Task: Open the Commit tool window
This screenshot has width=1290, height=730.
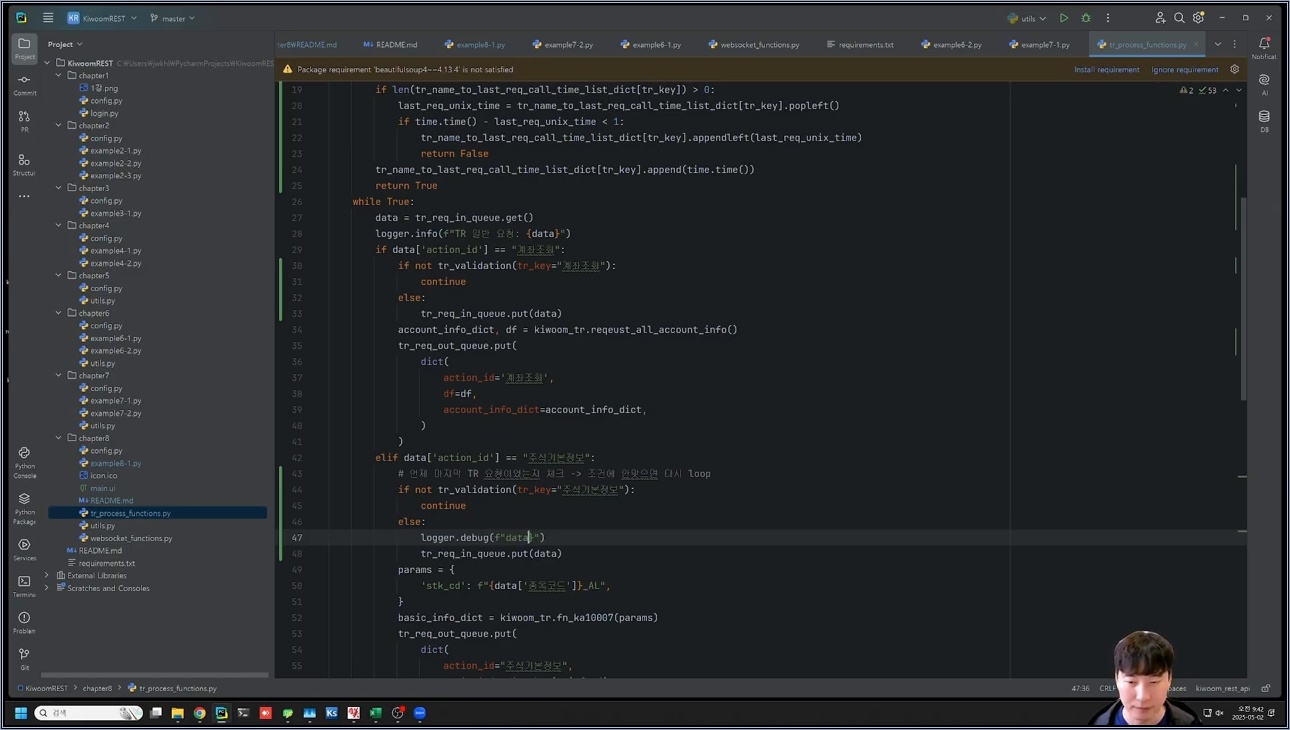Action: tap(24, 85)
